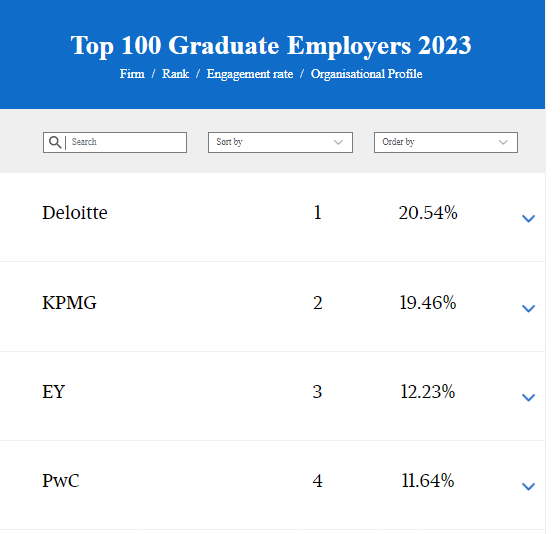Click the Organisational Profile header
Image resolution: width=560 pixels, height=534 pixels.
click(366, 74)
